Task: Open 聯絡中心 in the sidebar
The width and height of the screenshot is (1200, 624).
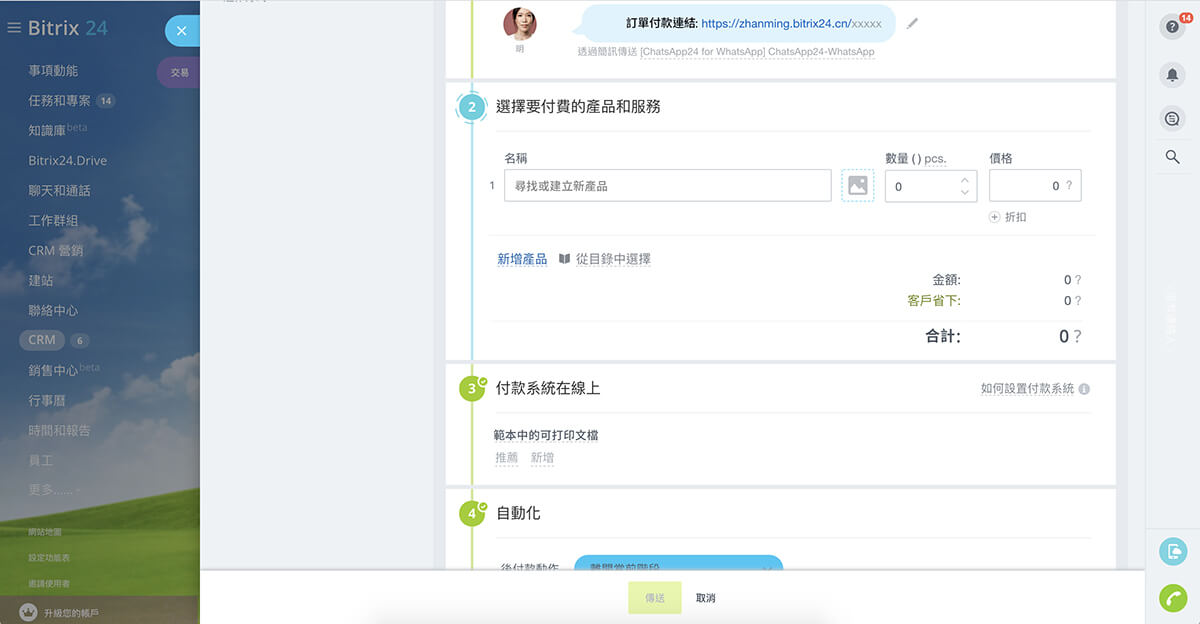Action: (53, 310)
